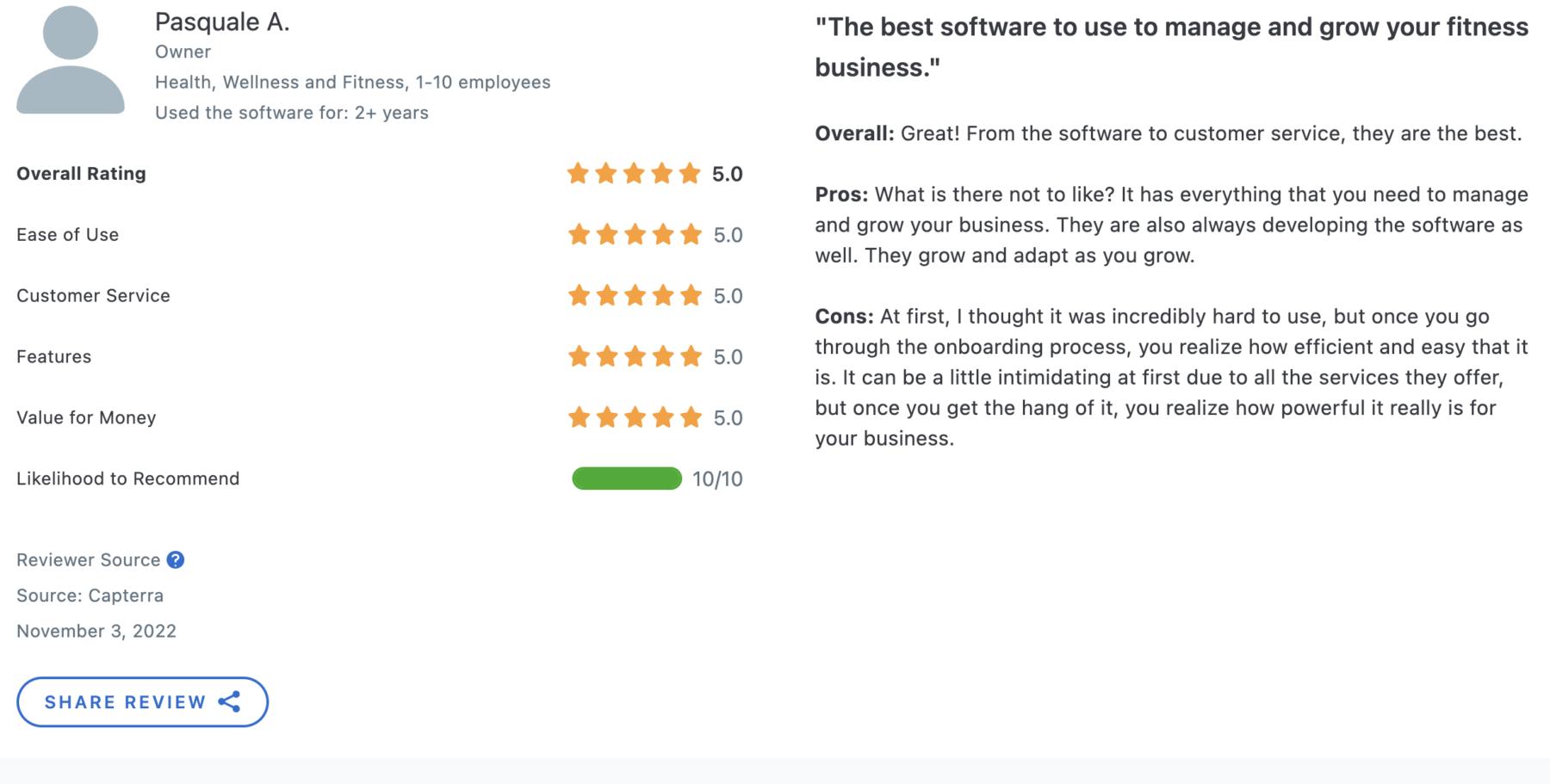The width and height of the screenshot is (1550, 784).
Task: Click the Overall Rating star row
Action: 634,174
